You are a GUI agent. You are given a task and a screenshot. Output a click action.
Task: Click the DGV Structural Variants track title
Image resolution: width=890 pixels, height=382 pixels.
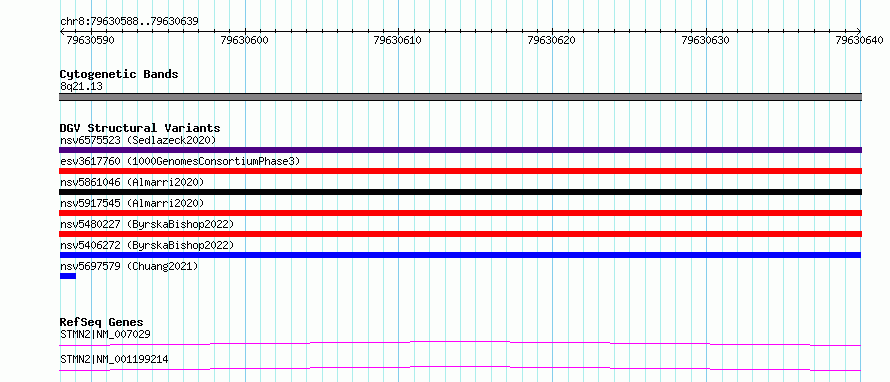140,128
